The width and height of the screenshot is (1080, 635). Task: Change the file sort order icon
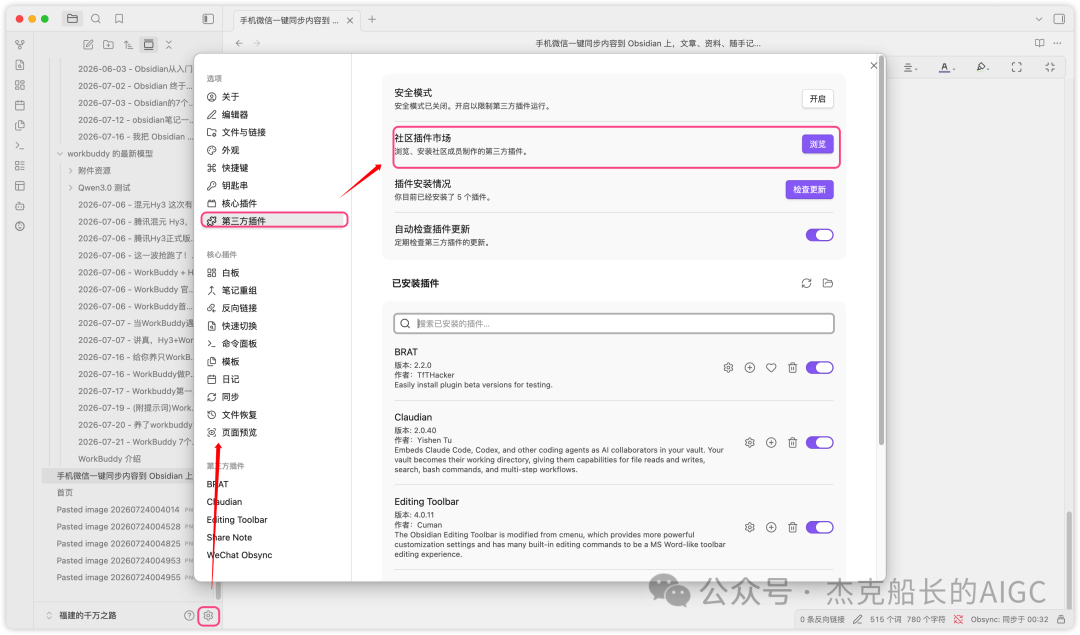point(128,45)
